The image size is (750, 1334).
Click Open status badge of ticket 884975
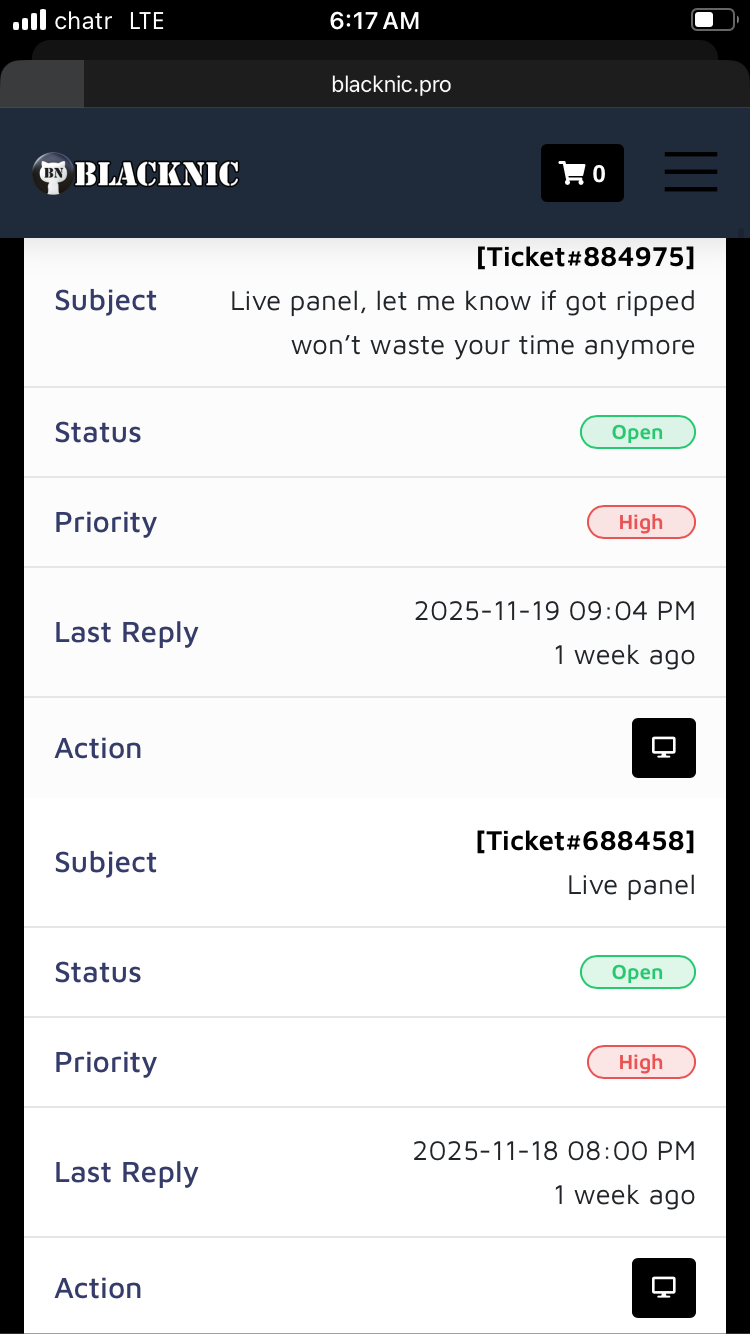[x=637, y=432]
